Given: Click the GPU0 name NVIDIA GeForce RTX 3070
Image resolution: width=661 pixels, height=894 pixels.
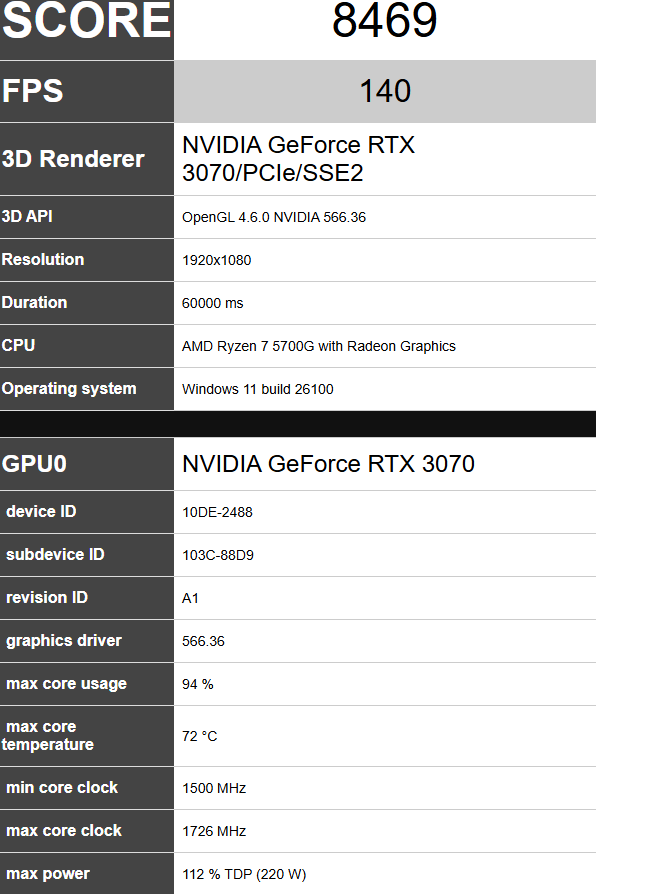Looking at the screenshot, I should 328,464.
